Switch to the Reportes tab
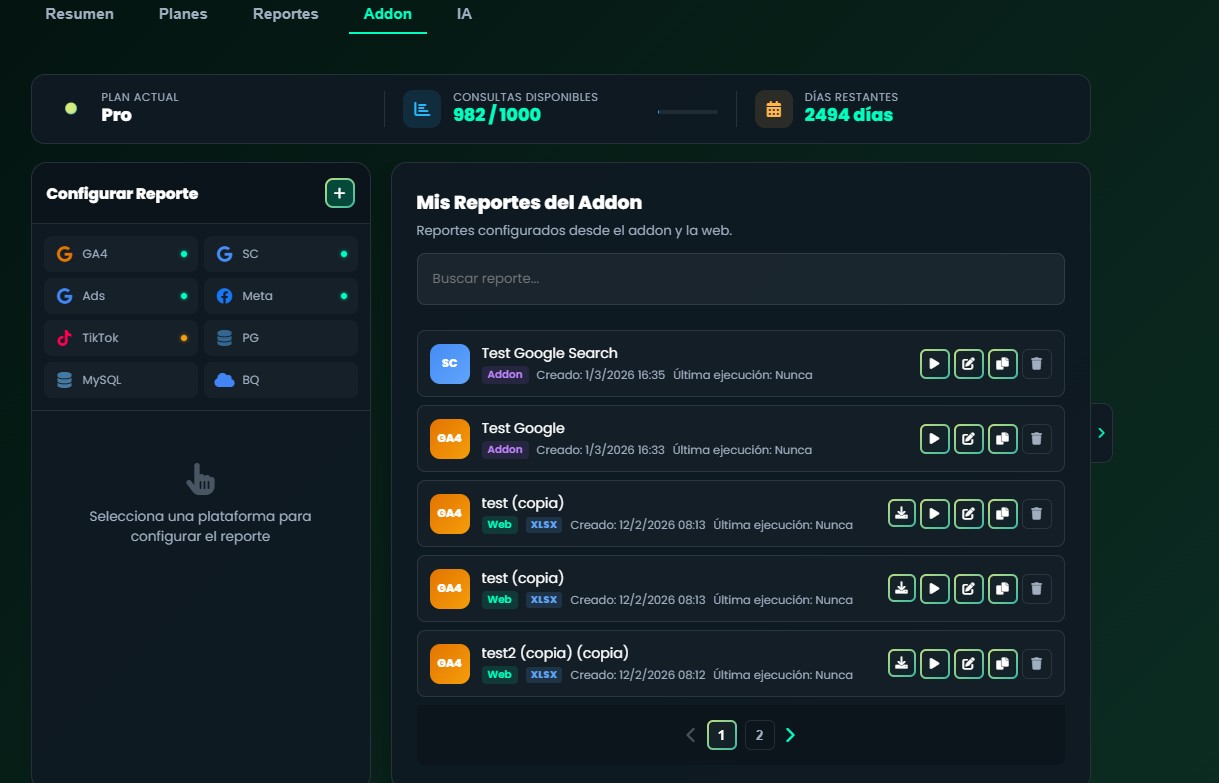Screen dimensions: 1219x783 285,15
